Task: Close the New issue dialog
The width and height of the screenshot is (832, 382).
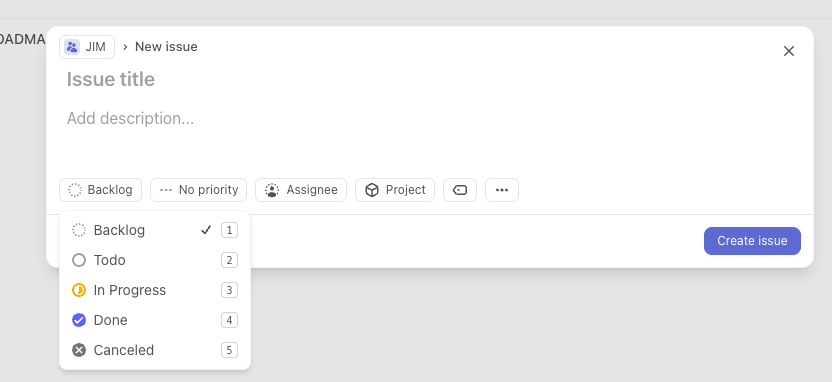Action: [788, 51]
